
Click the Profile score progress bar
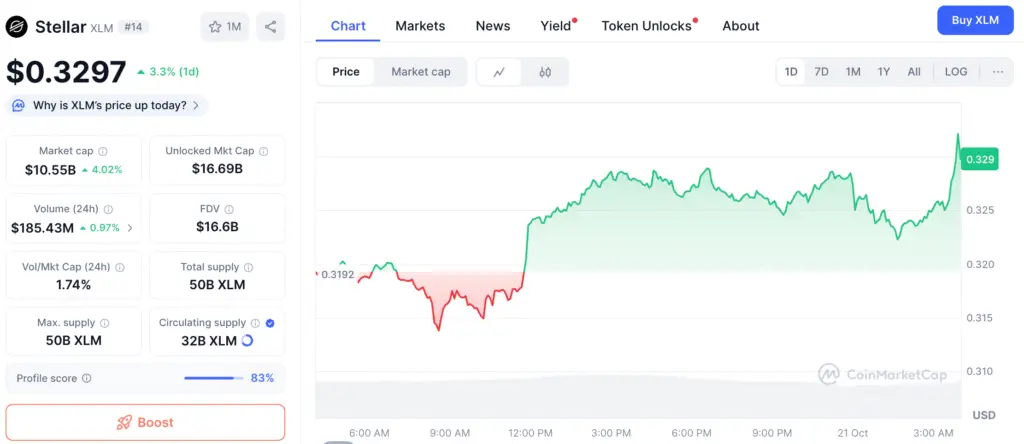click(213, 378)
